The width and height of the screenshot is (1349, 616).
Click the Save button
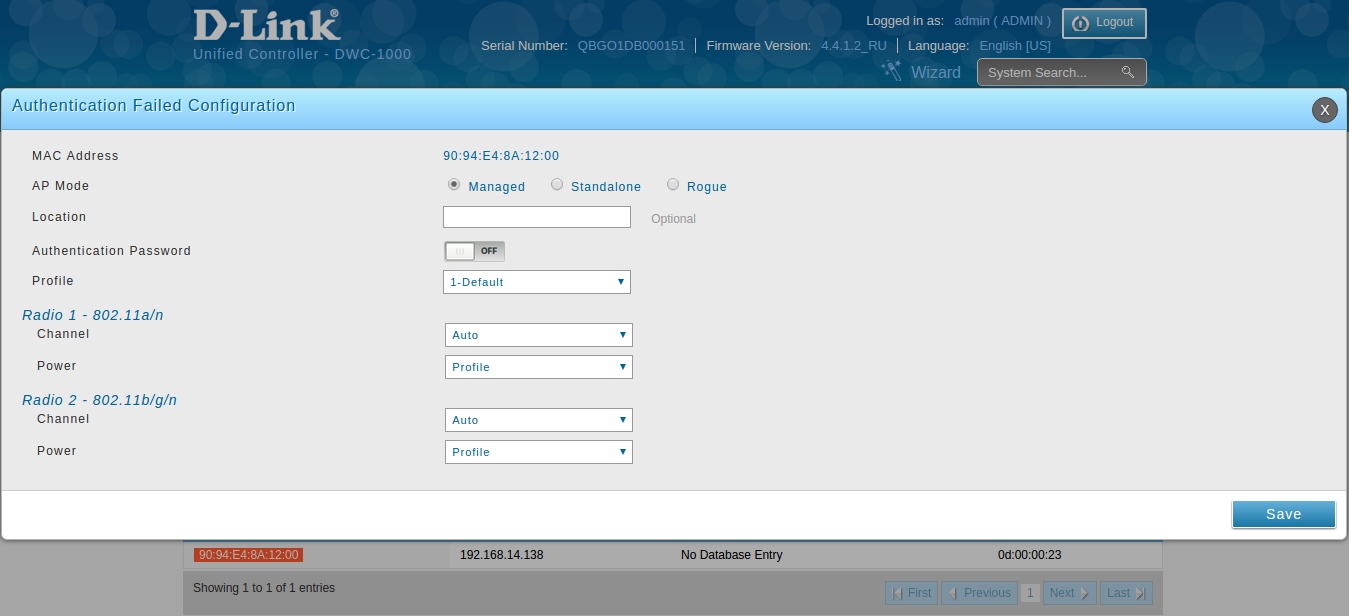[1283, 514]
